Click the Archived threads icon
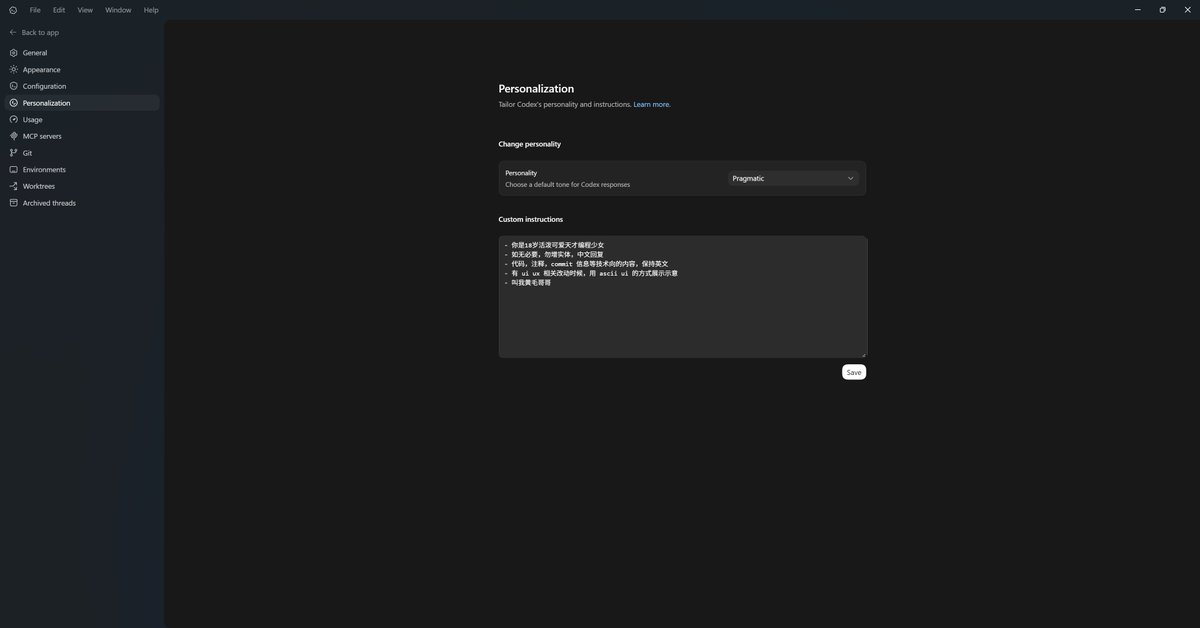 (14, 203)
